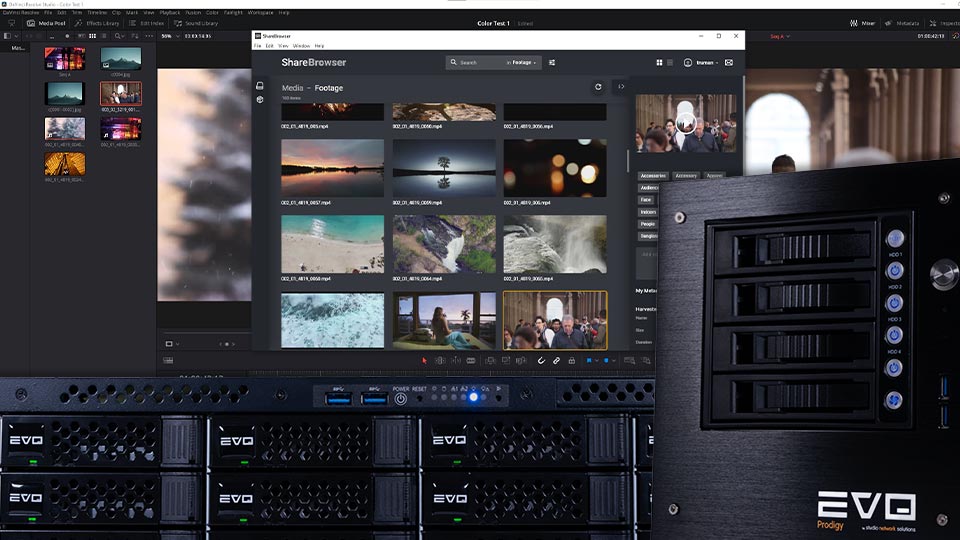Screen dimensions: 960x540
Task: Toggle Resolve bin list sidebar icon
Action: tap(7, 36)
